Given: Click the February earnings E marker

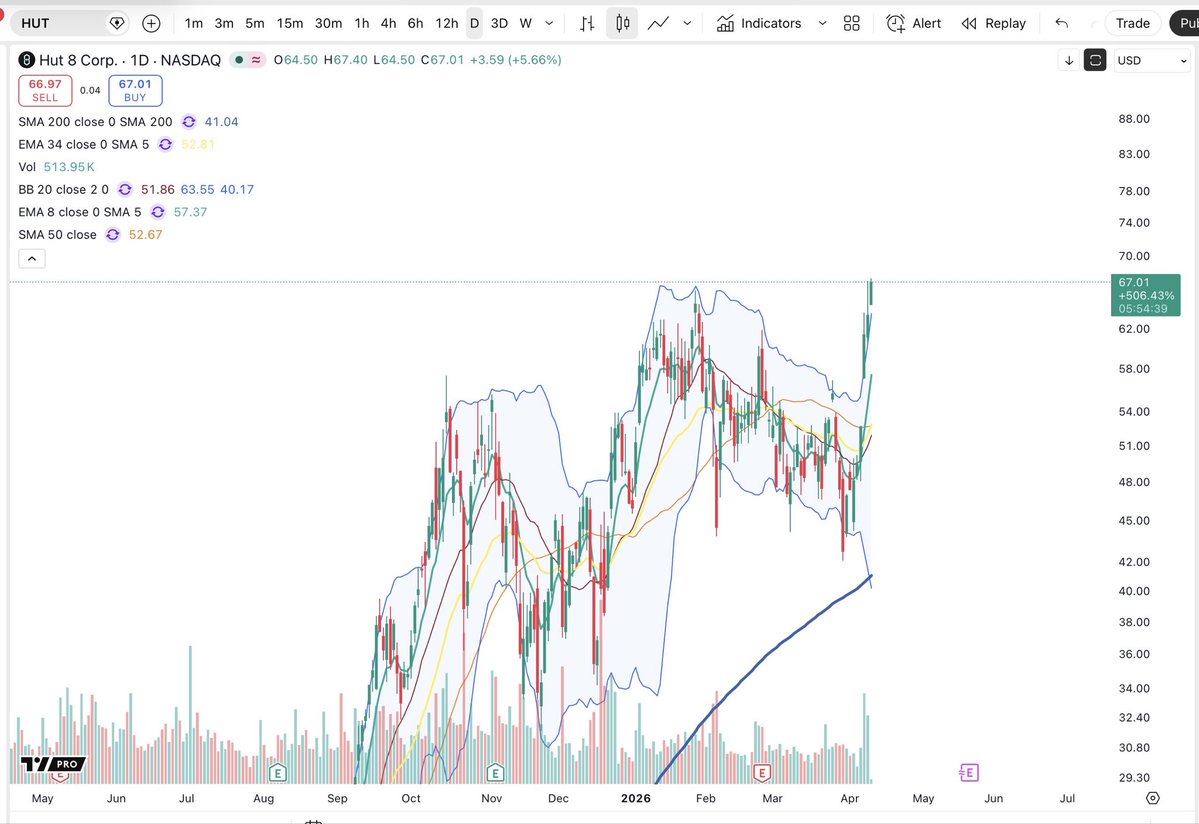Looking at the screenshot, I should [x=762, y=772].
